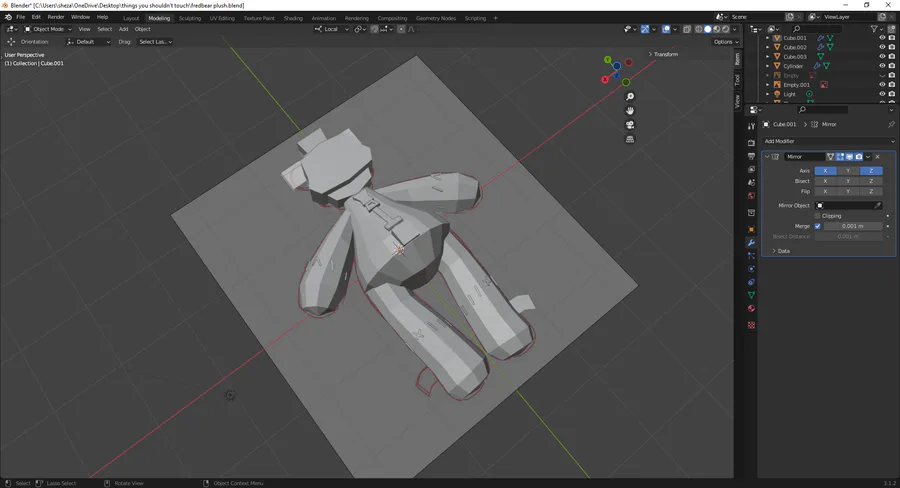Switch perspective/orthographic with the grid icon
This screenshot has width=900, height=488.
point(630,139)
